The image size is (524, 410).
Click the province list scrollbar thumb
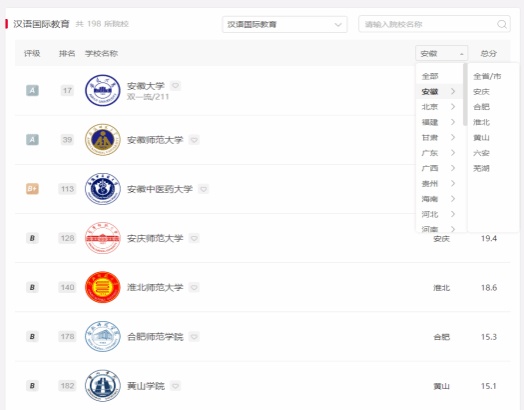point(465,94)
